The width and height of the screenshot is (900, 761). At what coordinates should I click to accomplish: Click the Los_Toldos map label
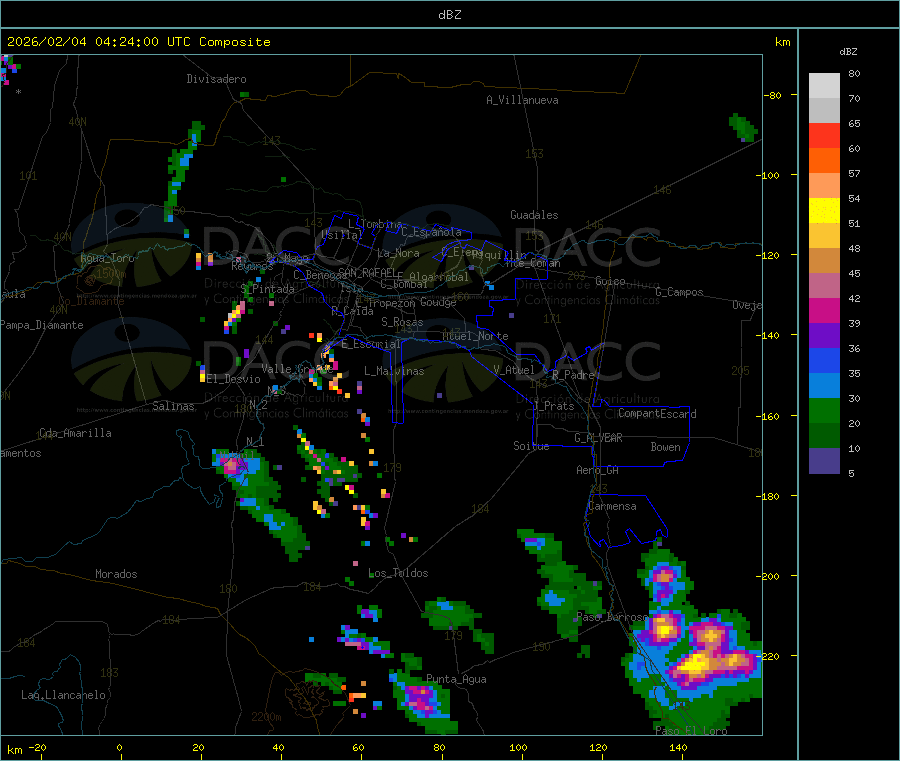pos(398,573)
